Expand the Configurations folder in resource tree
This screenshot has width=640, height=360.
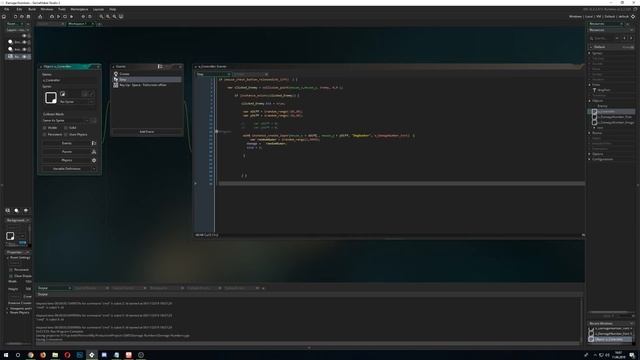click(x=589, y=159)
